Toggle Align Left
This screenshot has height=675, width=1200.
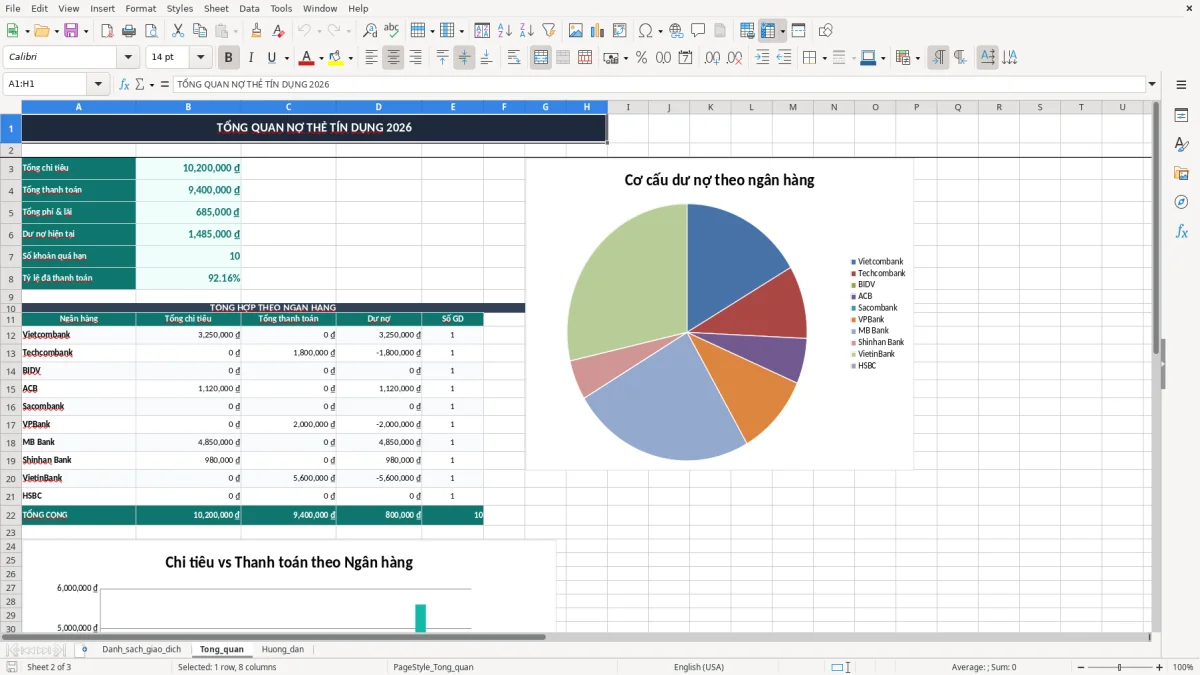(372, 58)
